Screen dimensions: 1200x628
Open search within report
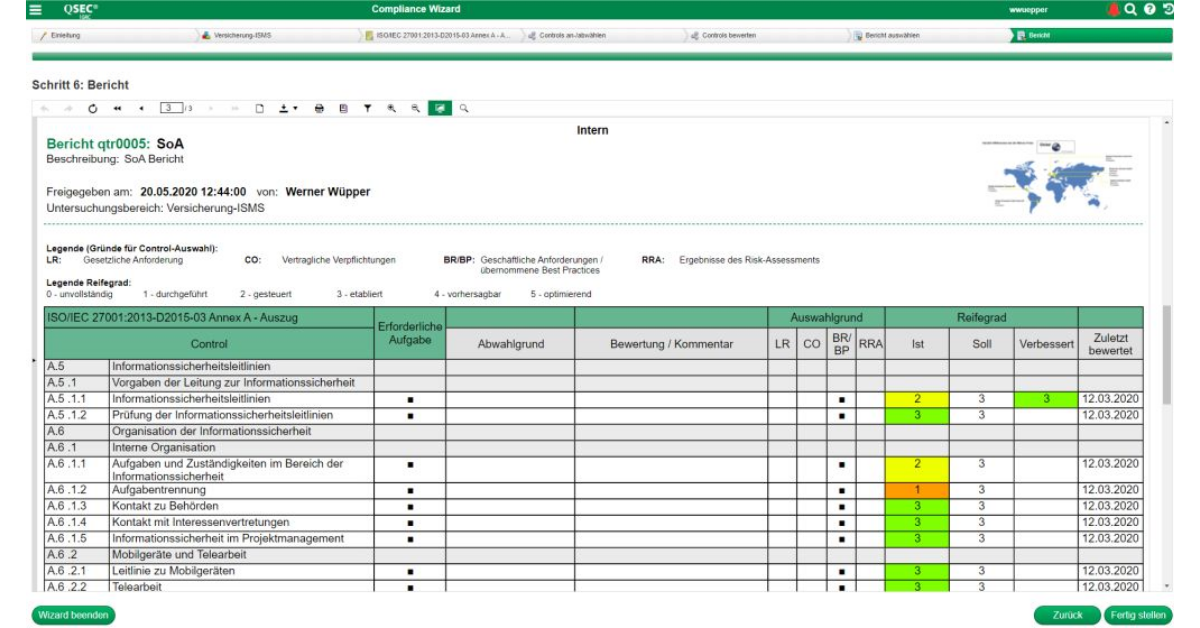click(x=464, y=107)
